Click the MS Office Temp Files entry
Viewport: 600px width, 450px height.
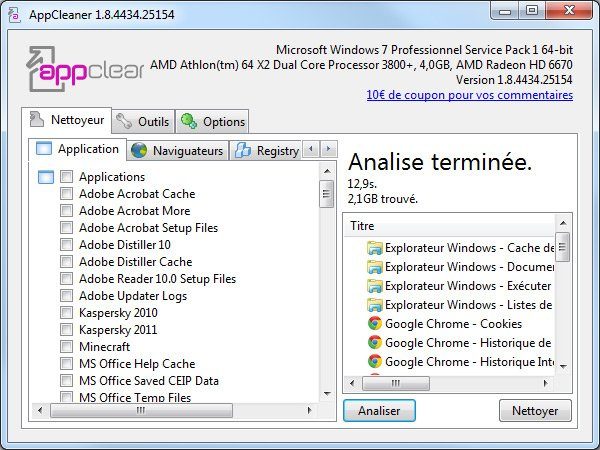coord(135,397)
